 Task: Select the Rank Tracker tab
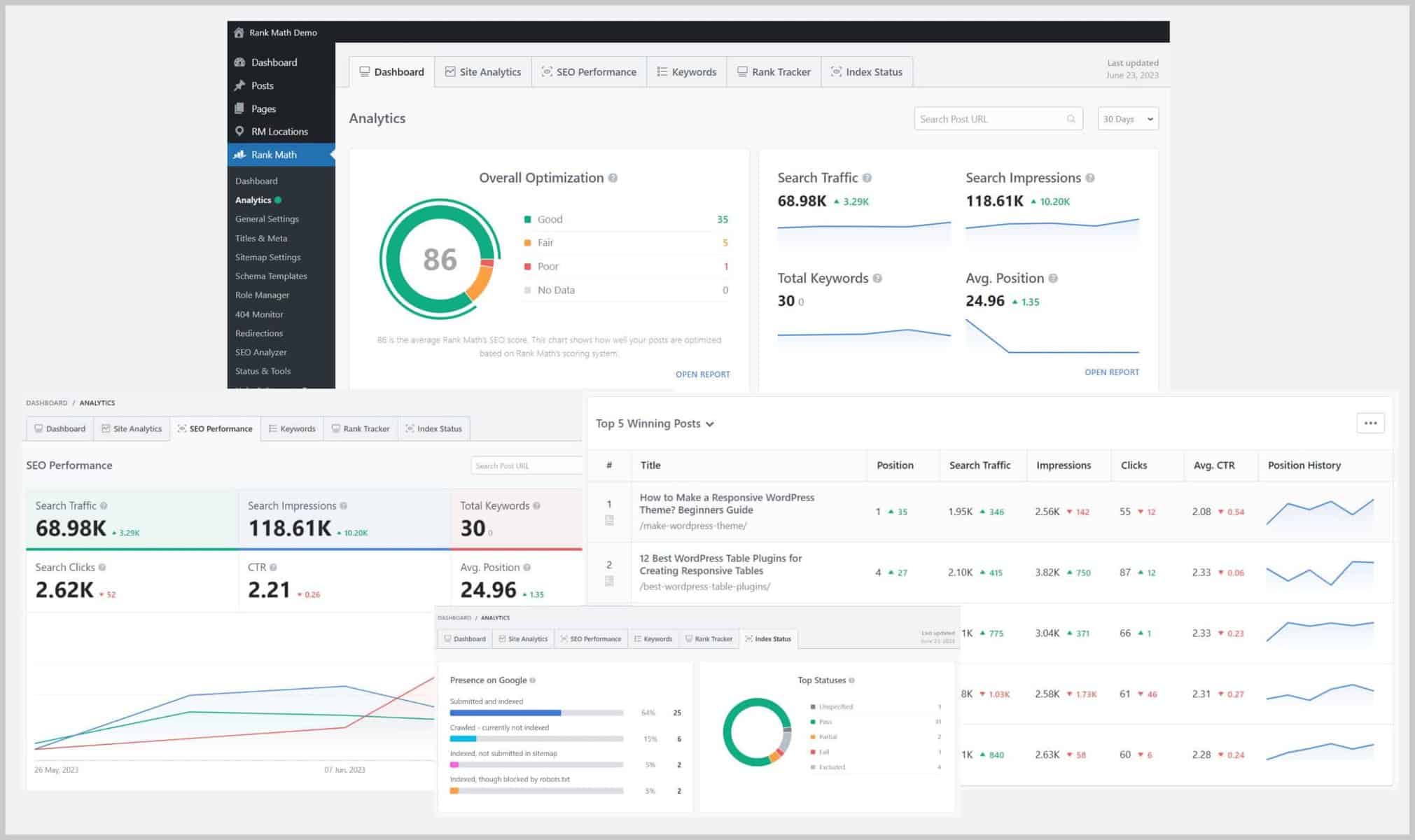pos(773,72)
